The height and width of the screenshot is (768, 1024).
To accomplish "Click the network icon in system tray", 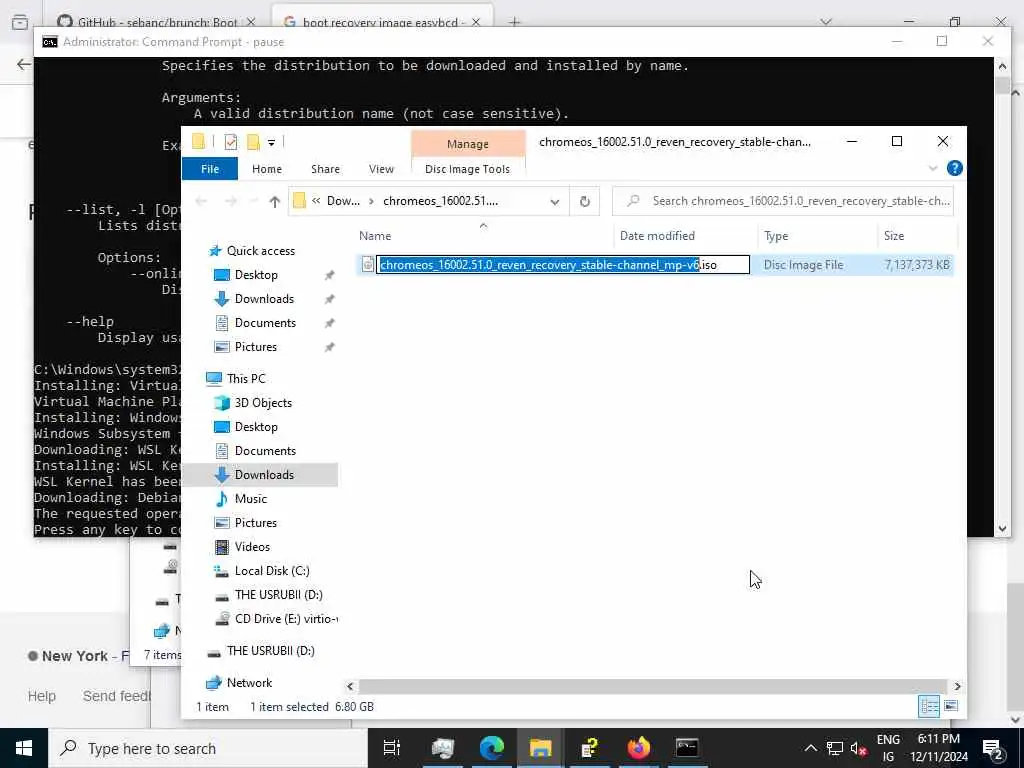I will tap(834, 748).
